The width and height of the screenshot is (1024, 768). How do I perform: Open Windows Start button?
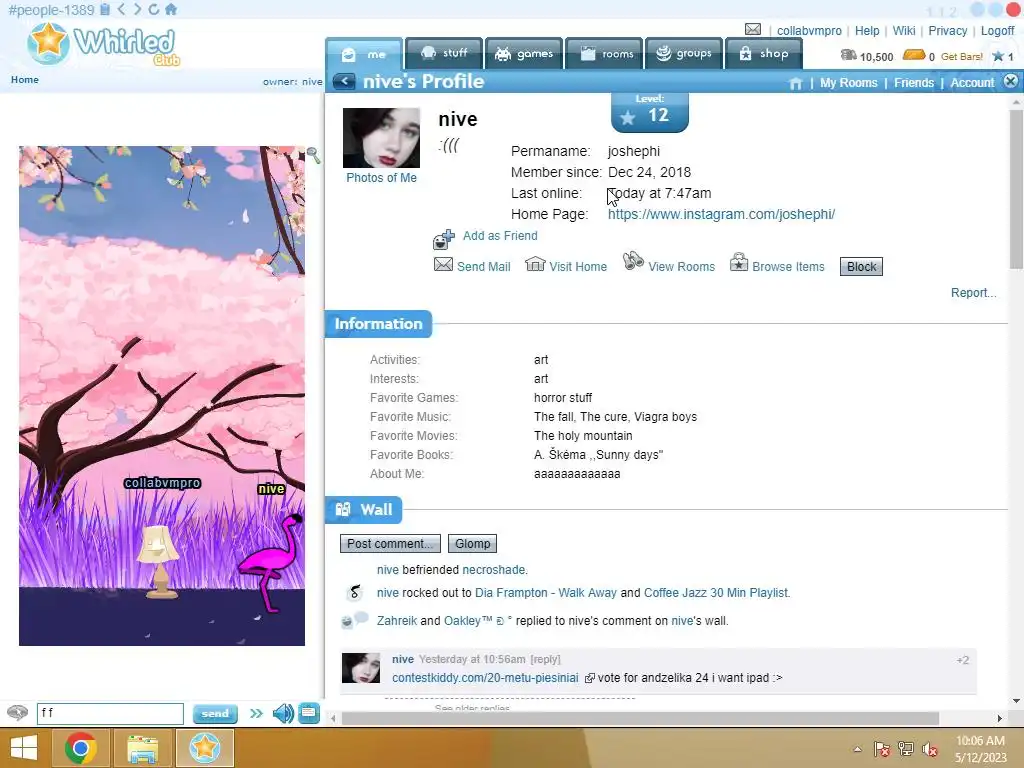click(24, 748)
